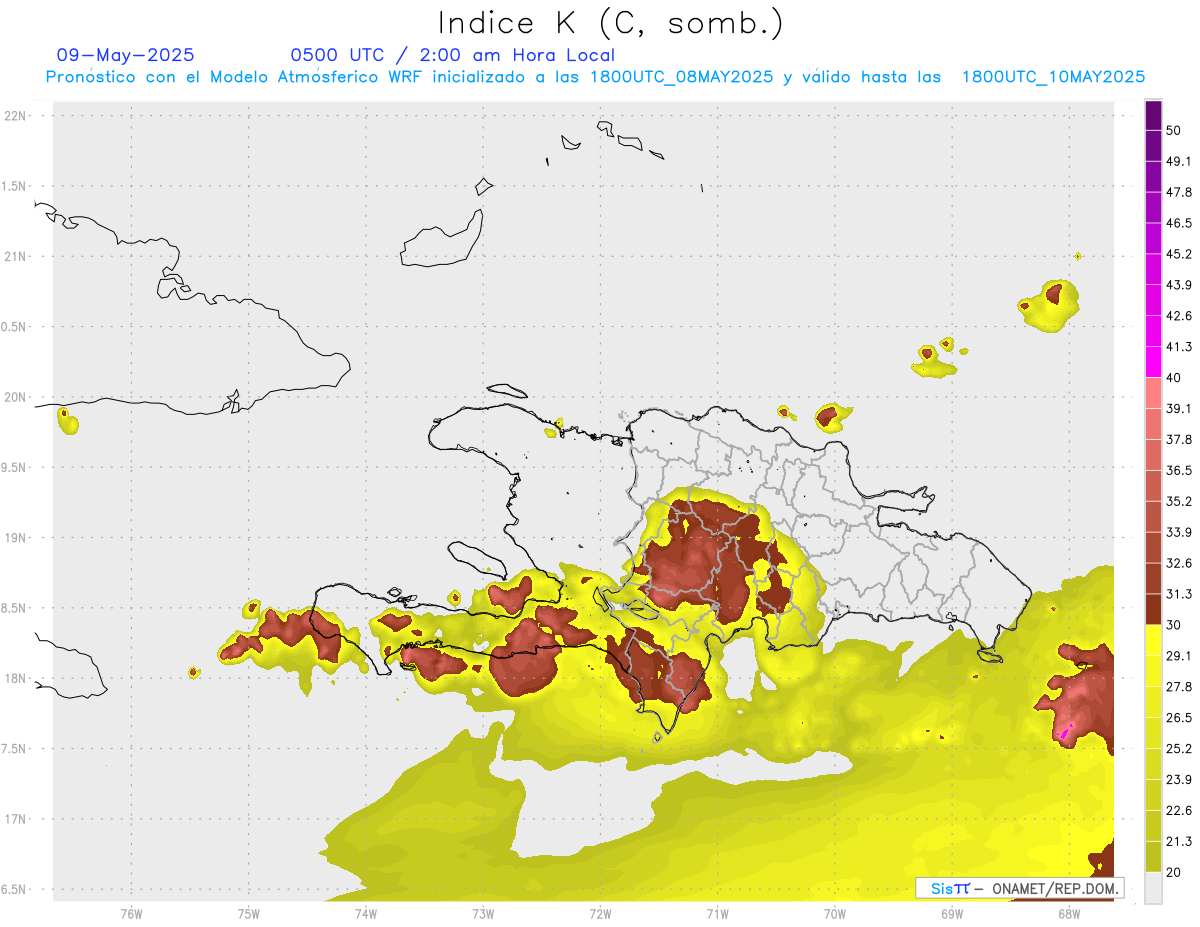Click the "69W" longitude axis label

[x=952, y=913]
